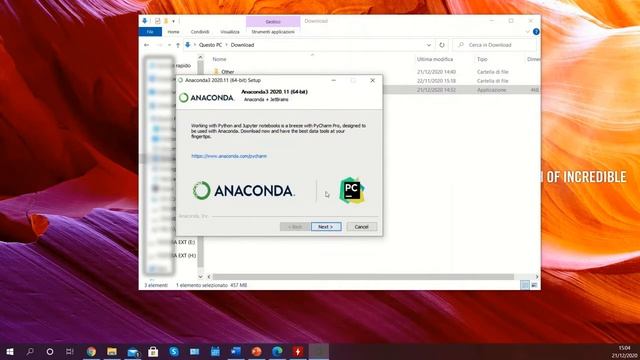Sort files by Tipo column
The image size is (640, 360).
(482, 59)
